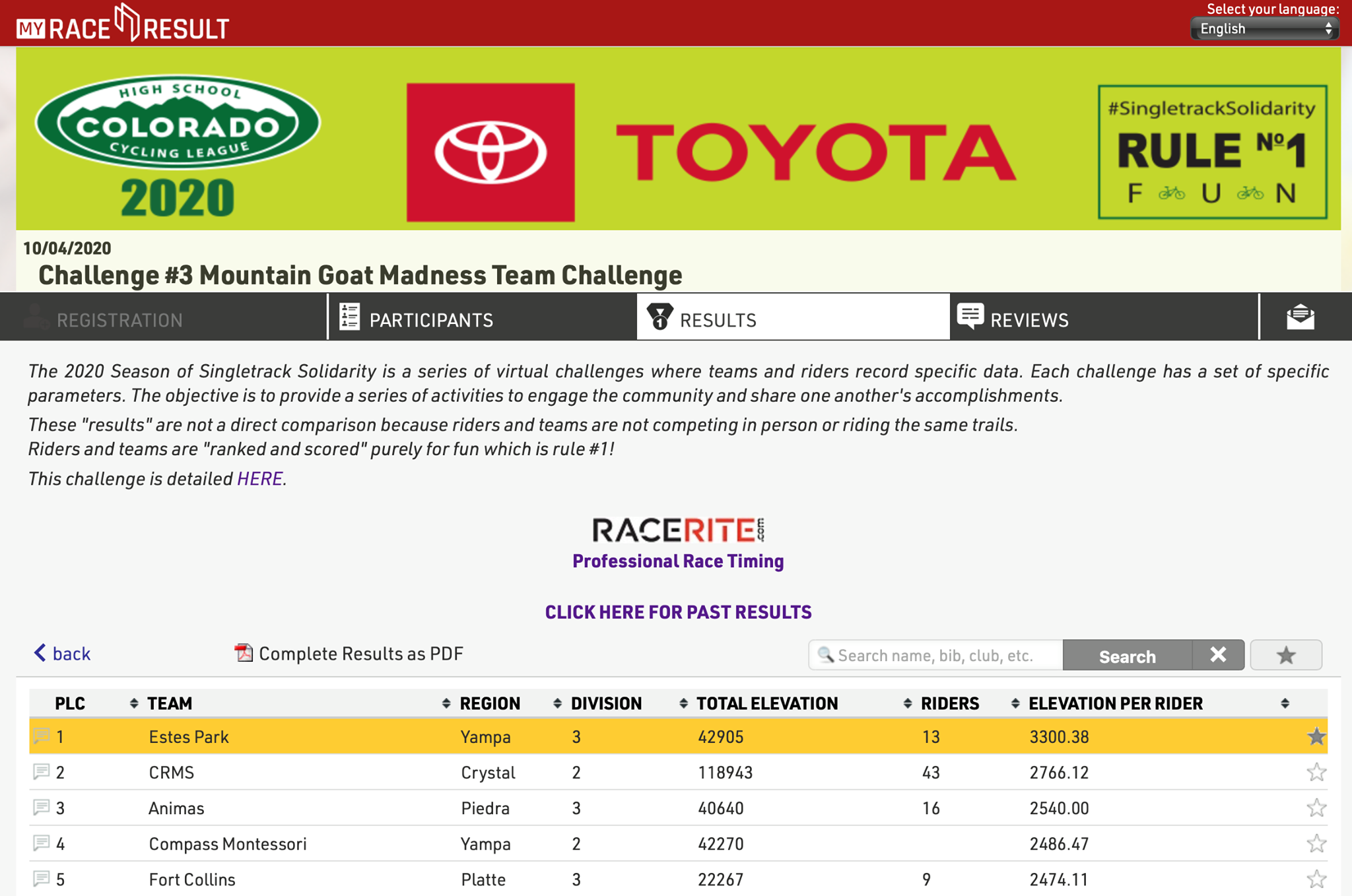Viewport: 1352px width, 896px height.
Task: Switch to the Participants tab
Action: click(483, 317)
